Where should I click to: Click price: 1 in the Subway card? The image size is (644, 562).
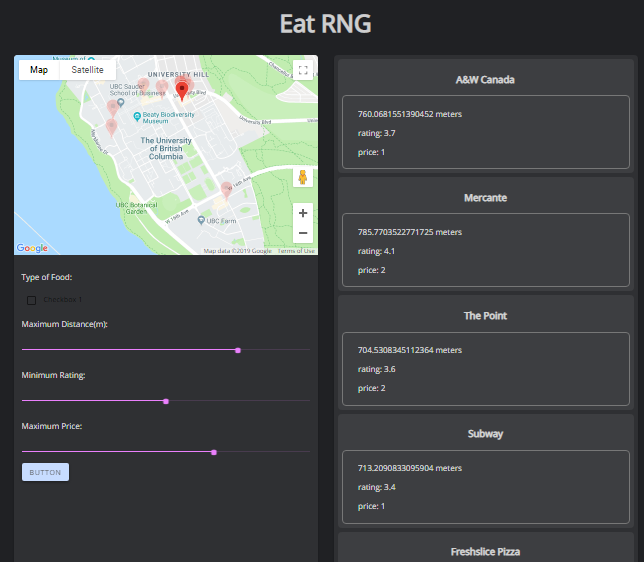point(371,506)
